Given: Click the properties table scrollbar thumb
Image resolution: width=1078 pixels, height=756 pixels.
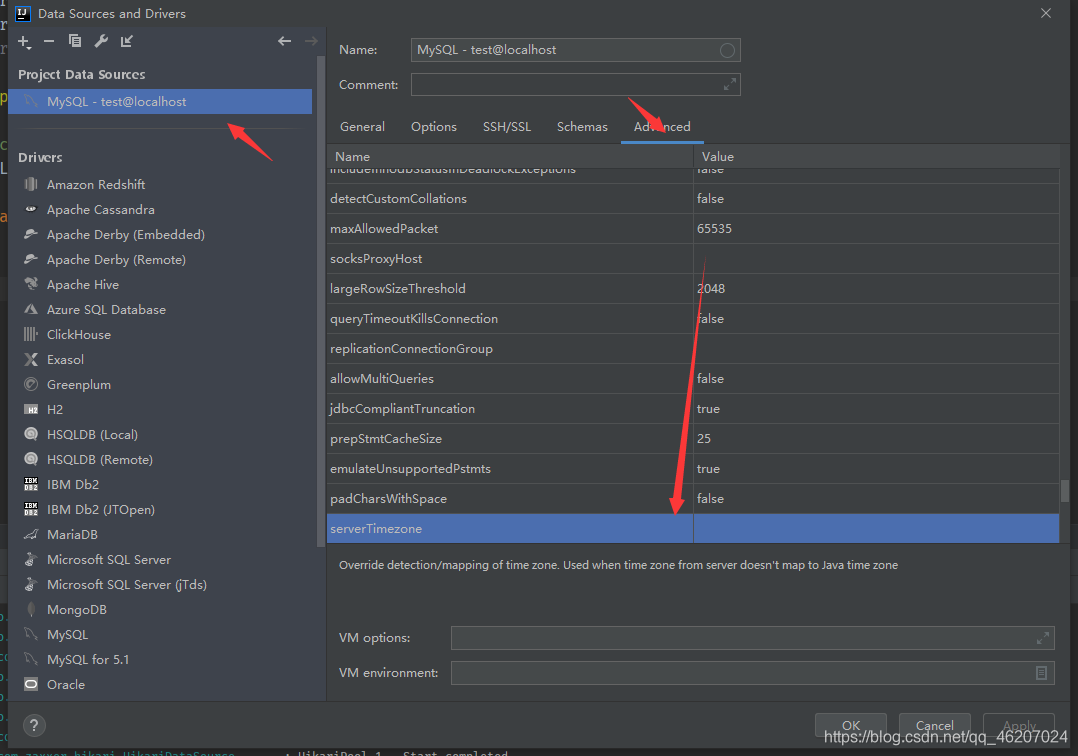Looking at the screenshot, I should click(x=1064, y=491).
